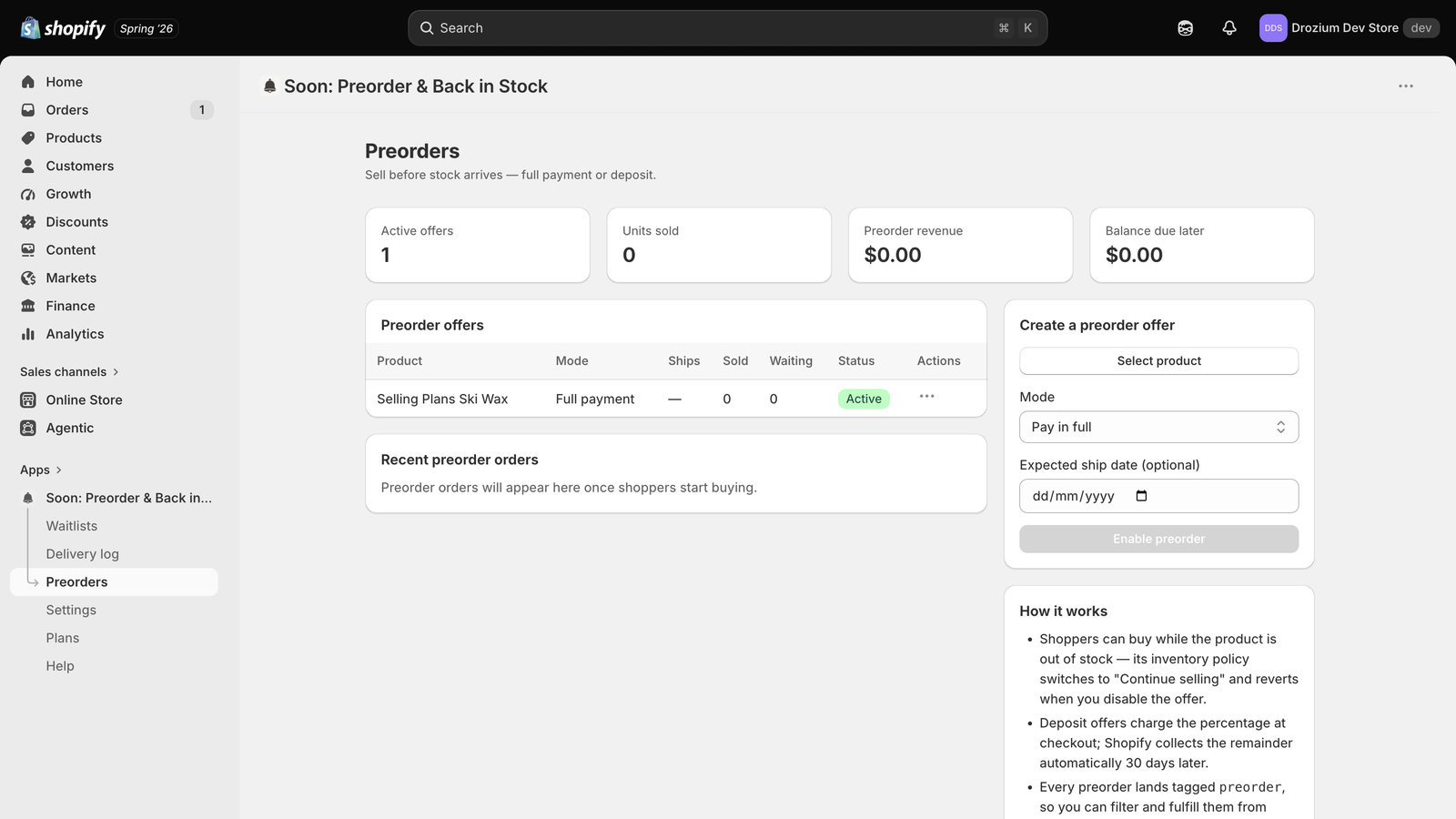Click the Select product button
The height and width of the screenshot is (819, 1456).
coord(1158,361)
